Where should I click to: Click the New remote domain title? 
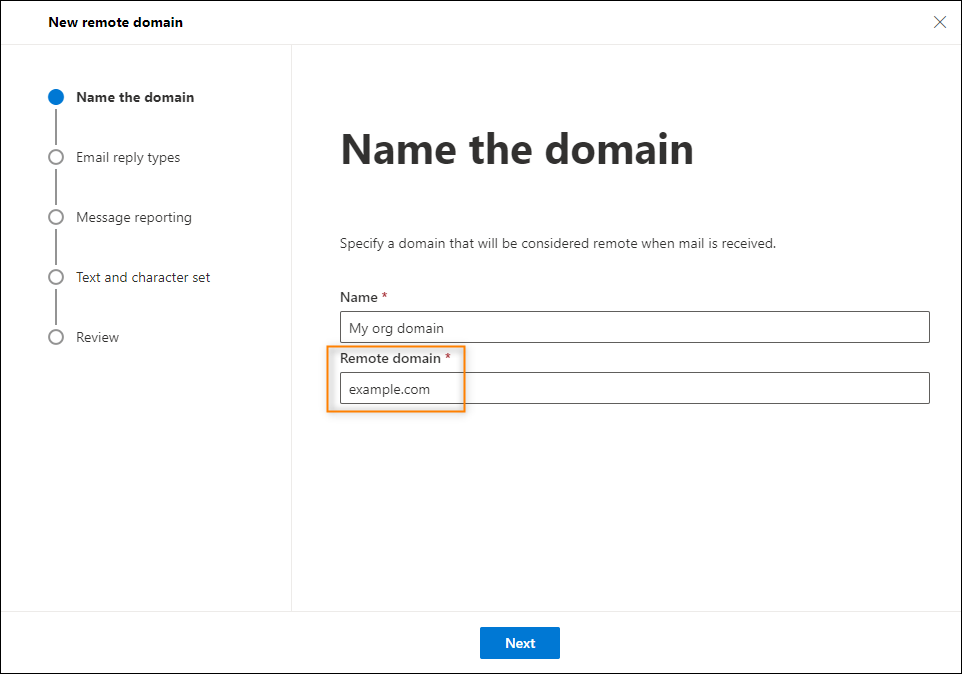pos(115,21)
